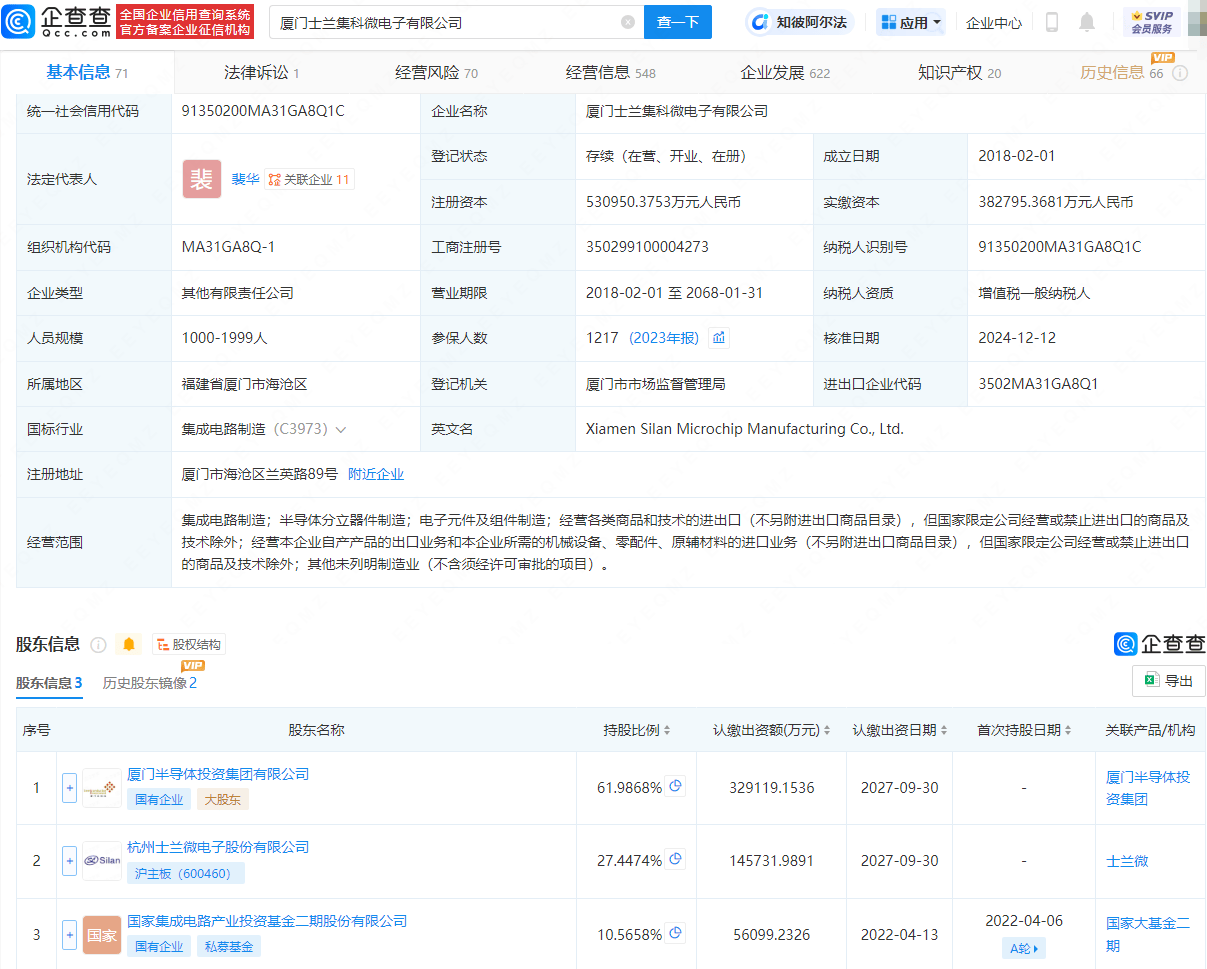Open 杭州士兰微电子股份有限公司 shareholder link
Viewport: 1207px width, 969px height.
point(218,847)
